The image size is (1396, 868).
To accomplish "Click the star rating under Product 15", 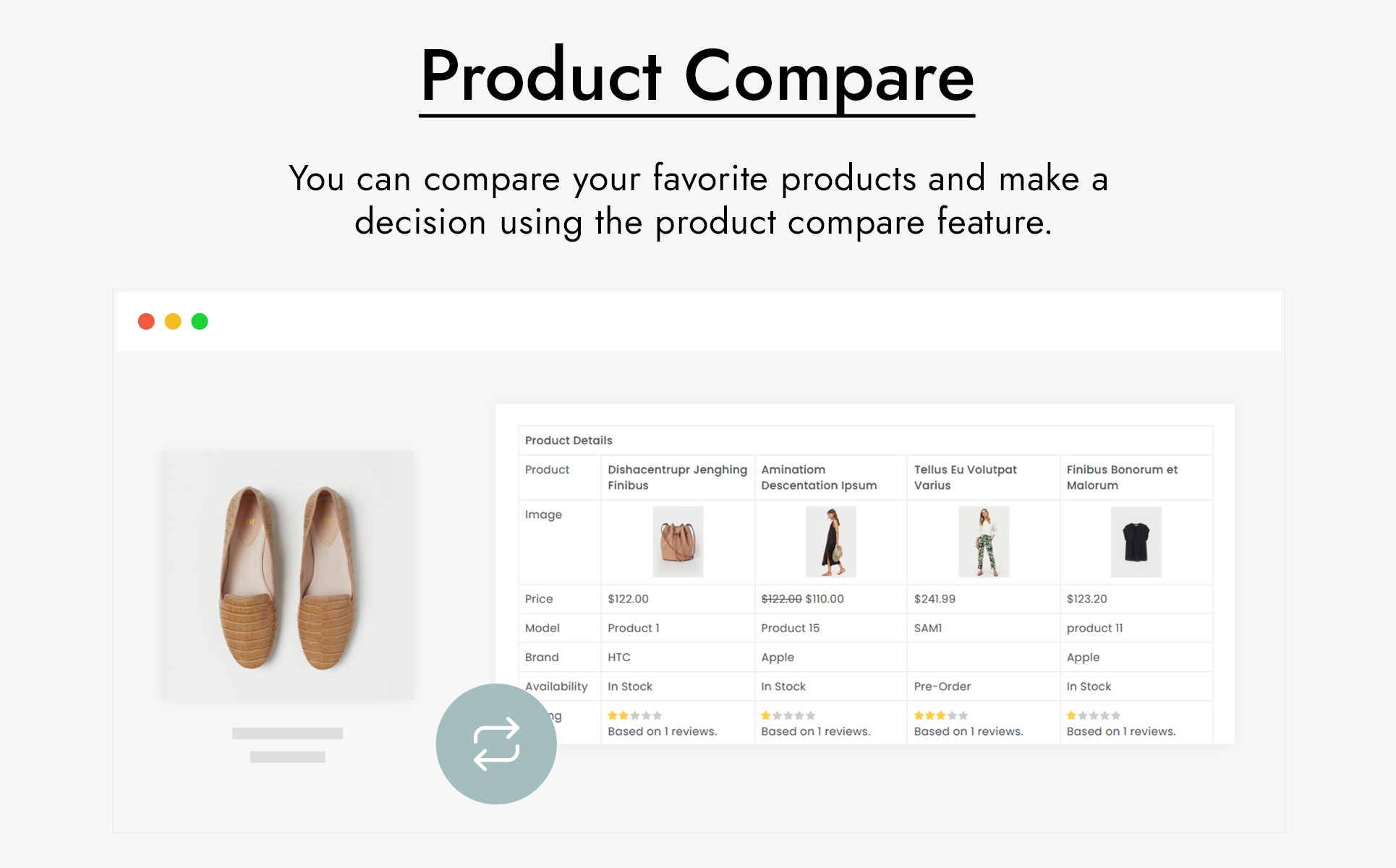I will (x=788, y=715).
